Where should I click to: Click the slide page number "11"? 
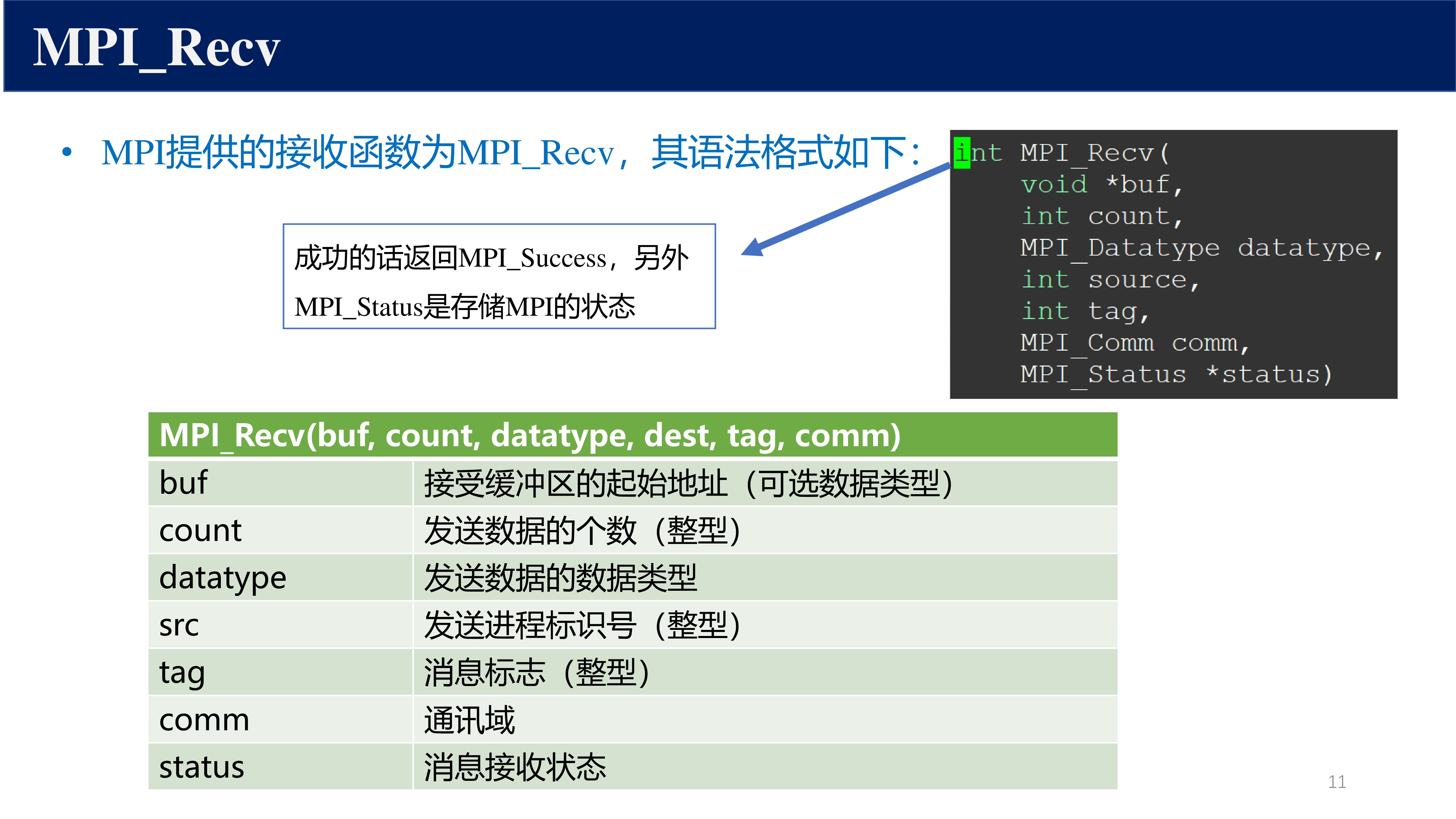[1337, 782]
